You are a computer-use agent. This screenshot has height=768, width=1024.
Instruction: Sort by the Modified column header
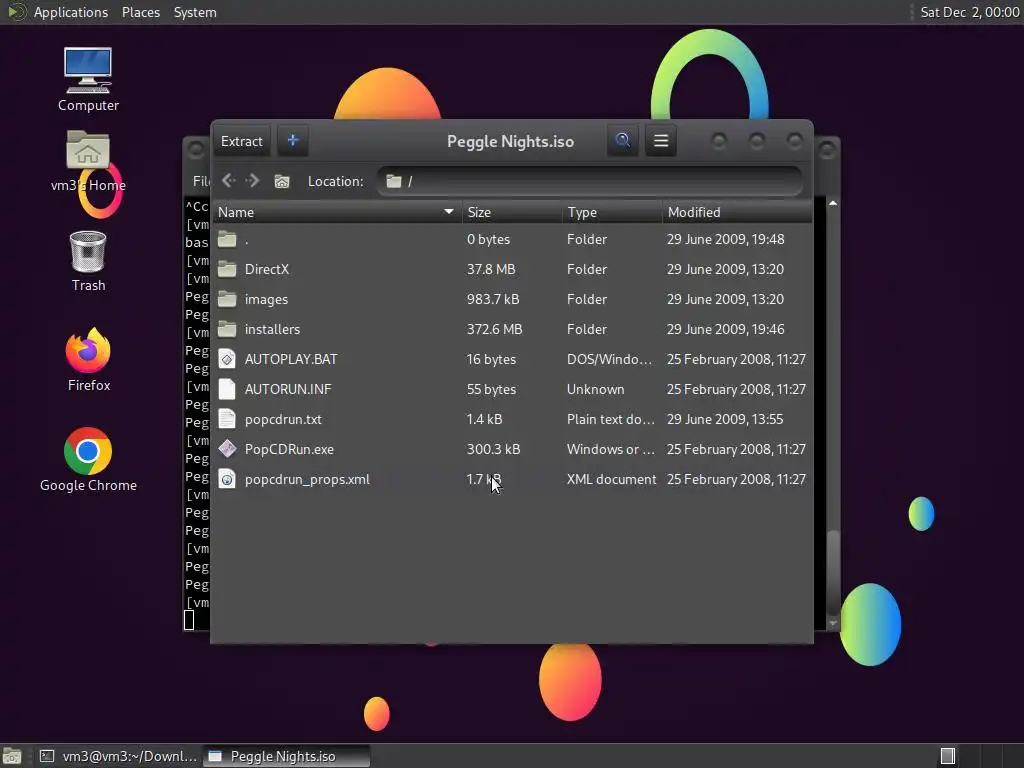pos(737,212)
